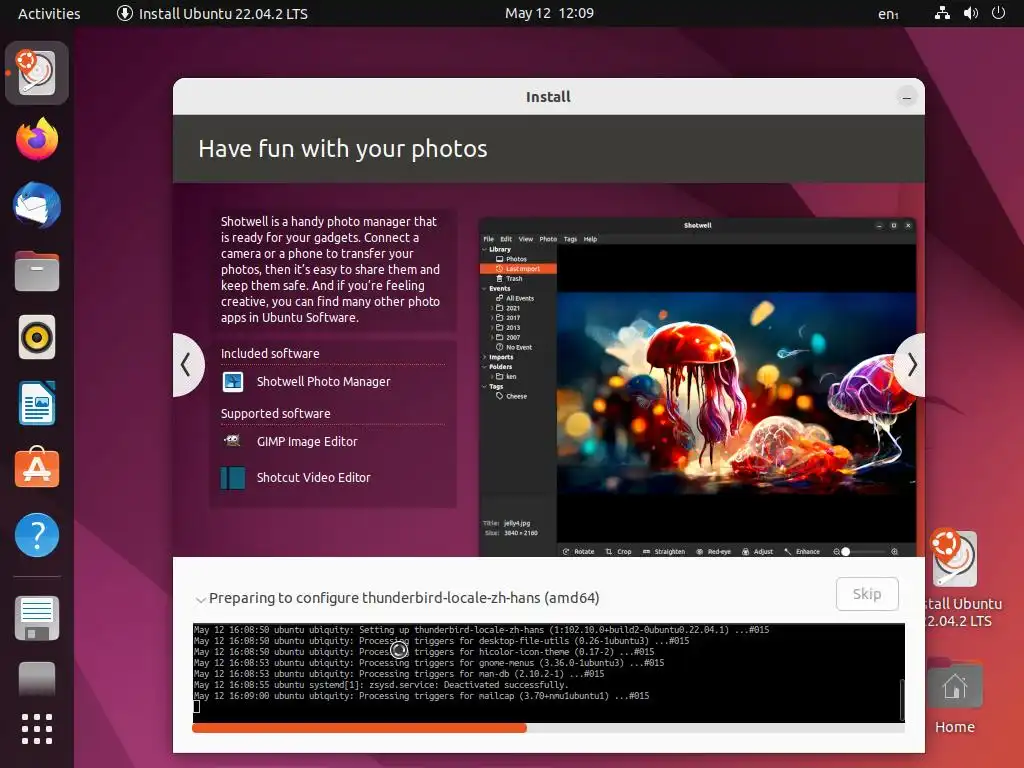This screenshot has height=768, width=1024.
Task: Click Crop tool in Shotwell preview
Action: coord(618,552)
